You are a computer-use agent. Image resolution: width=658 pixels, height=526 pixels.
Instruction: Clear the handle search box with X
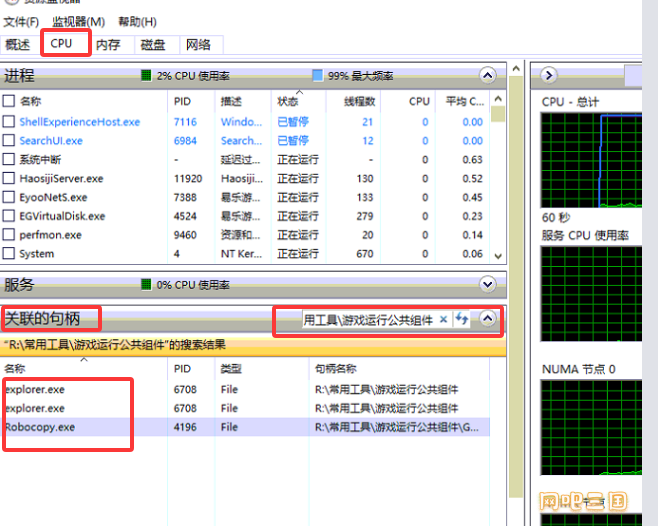(443, 319)
